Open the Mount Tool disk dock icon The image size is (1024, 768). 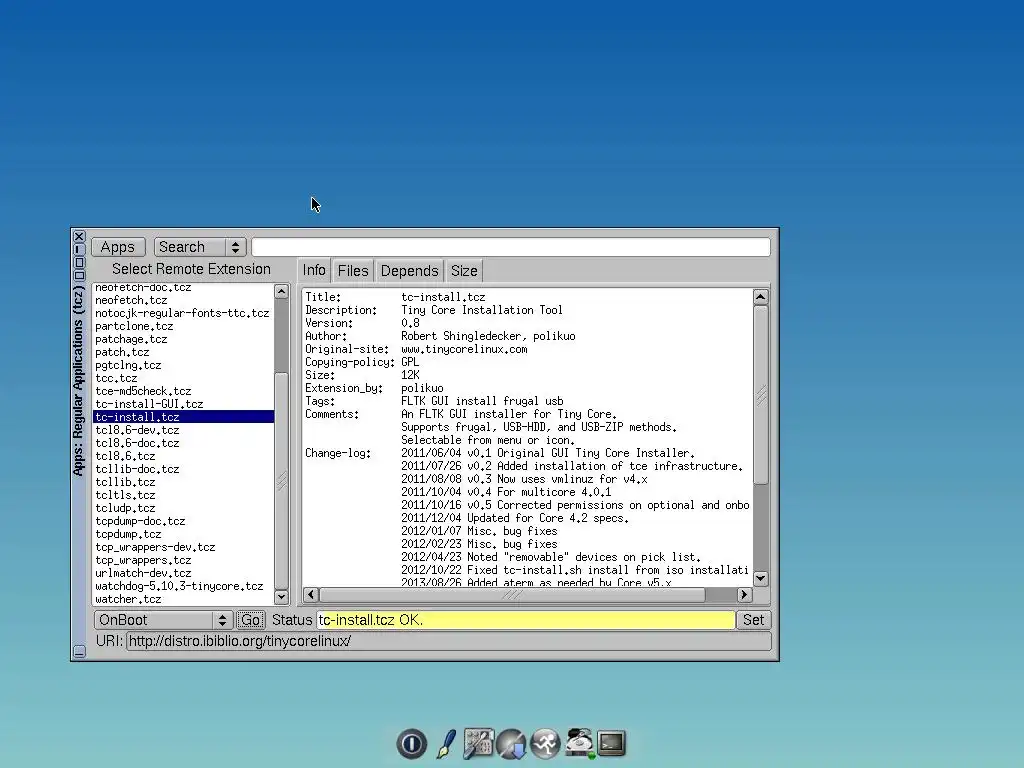579,744
